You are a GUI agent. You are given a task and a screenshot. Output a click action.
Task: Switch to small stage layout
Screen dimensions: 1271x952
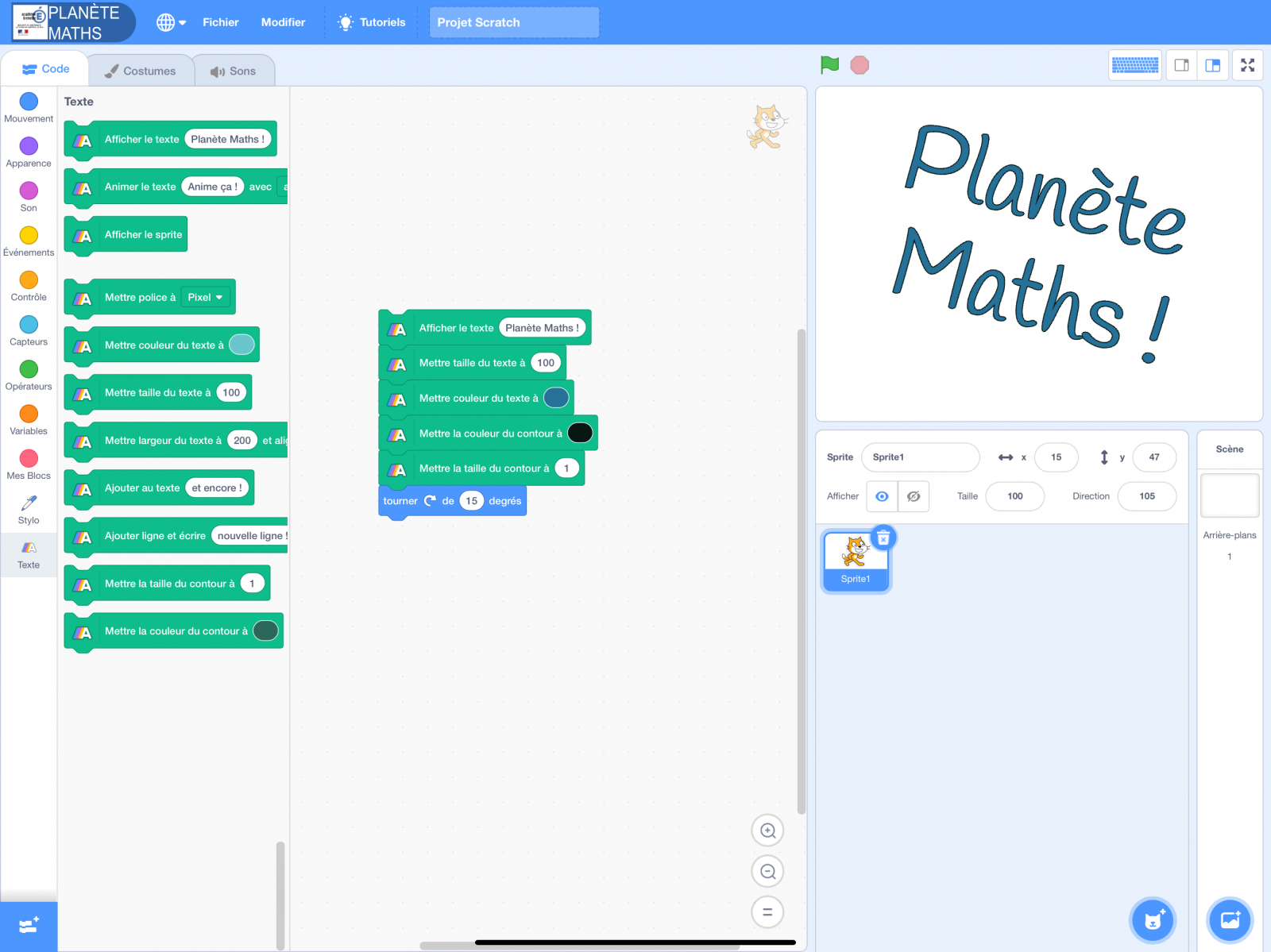[x=1181, y=65]
